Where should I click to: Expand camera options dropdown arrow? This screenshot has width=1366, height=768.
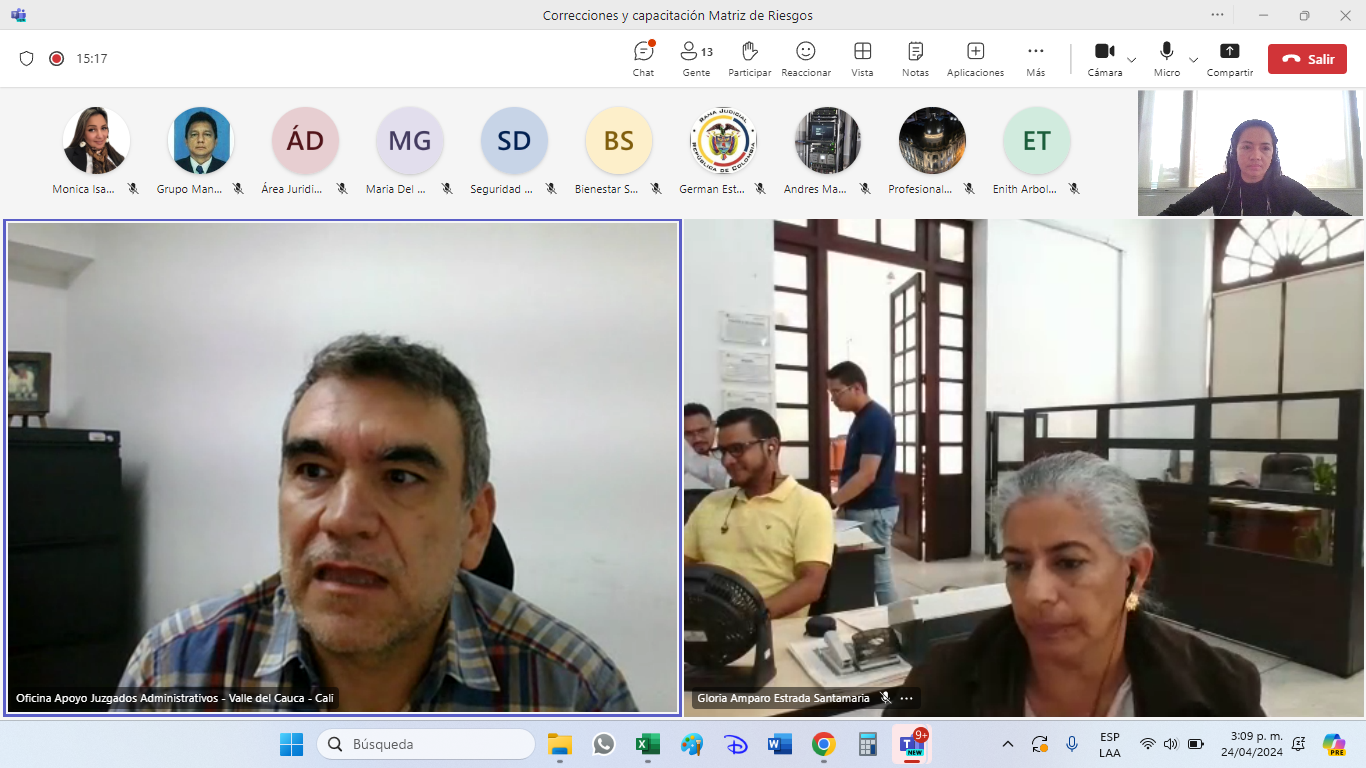tap(1132, 60)
